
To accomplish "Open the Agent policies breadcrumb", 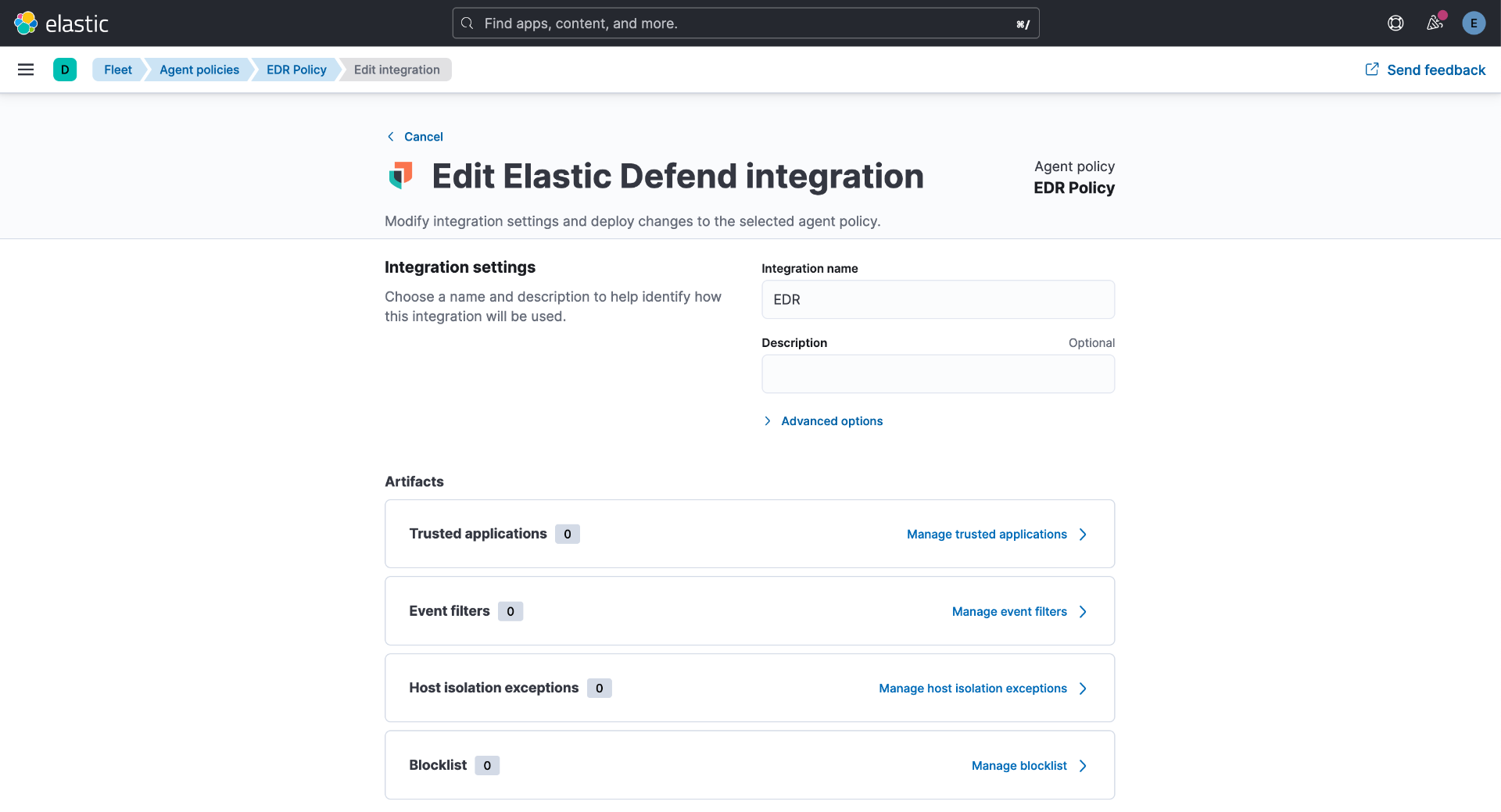I will (199, 70).
